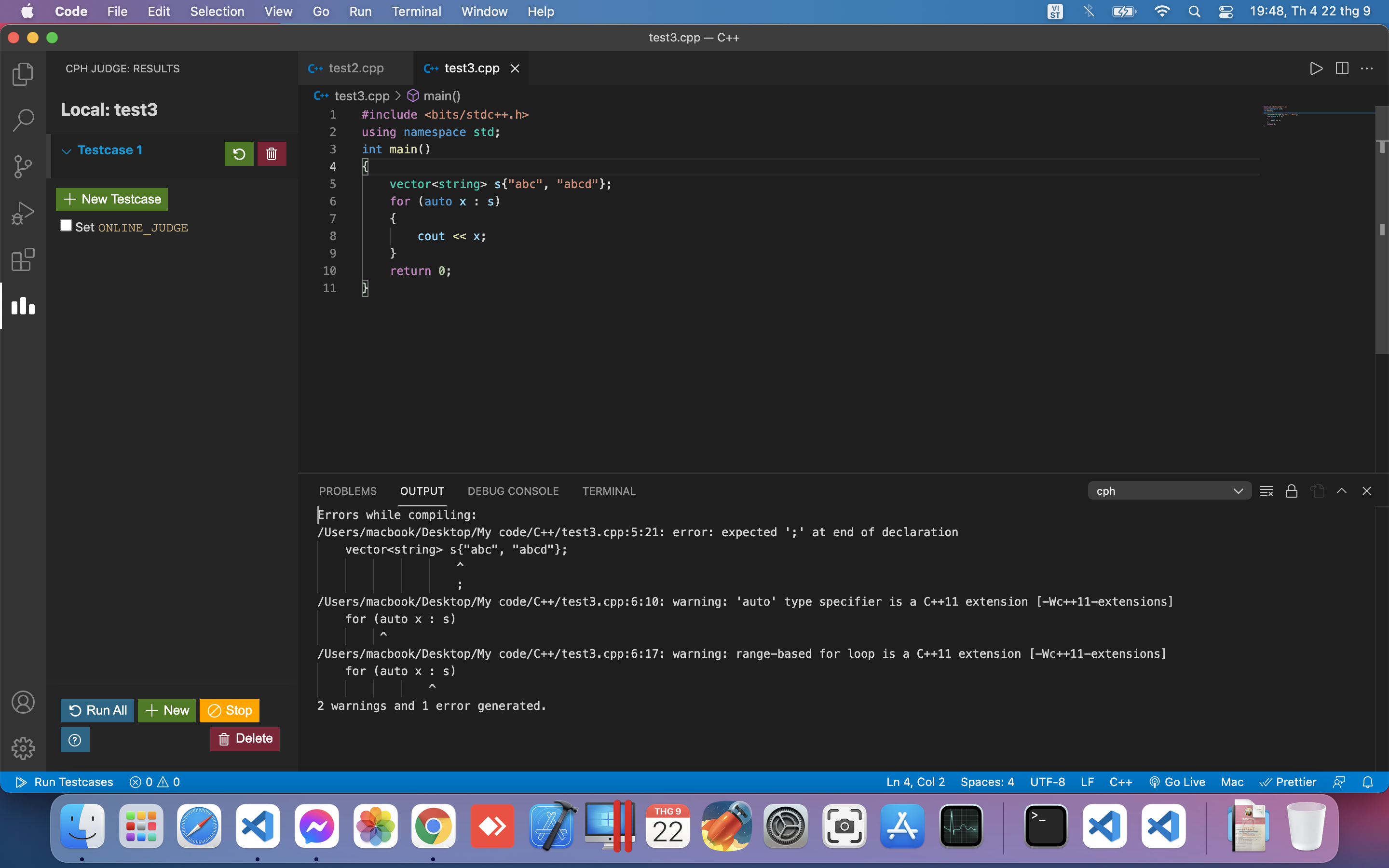Enable the Set ONLINE_JUDGE checkbox
1389x868 pixels.
click(x=66, y=226)
